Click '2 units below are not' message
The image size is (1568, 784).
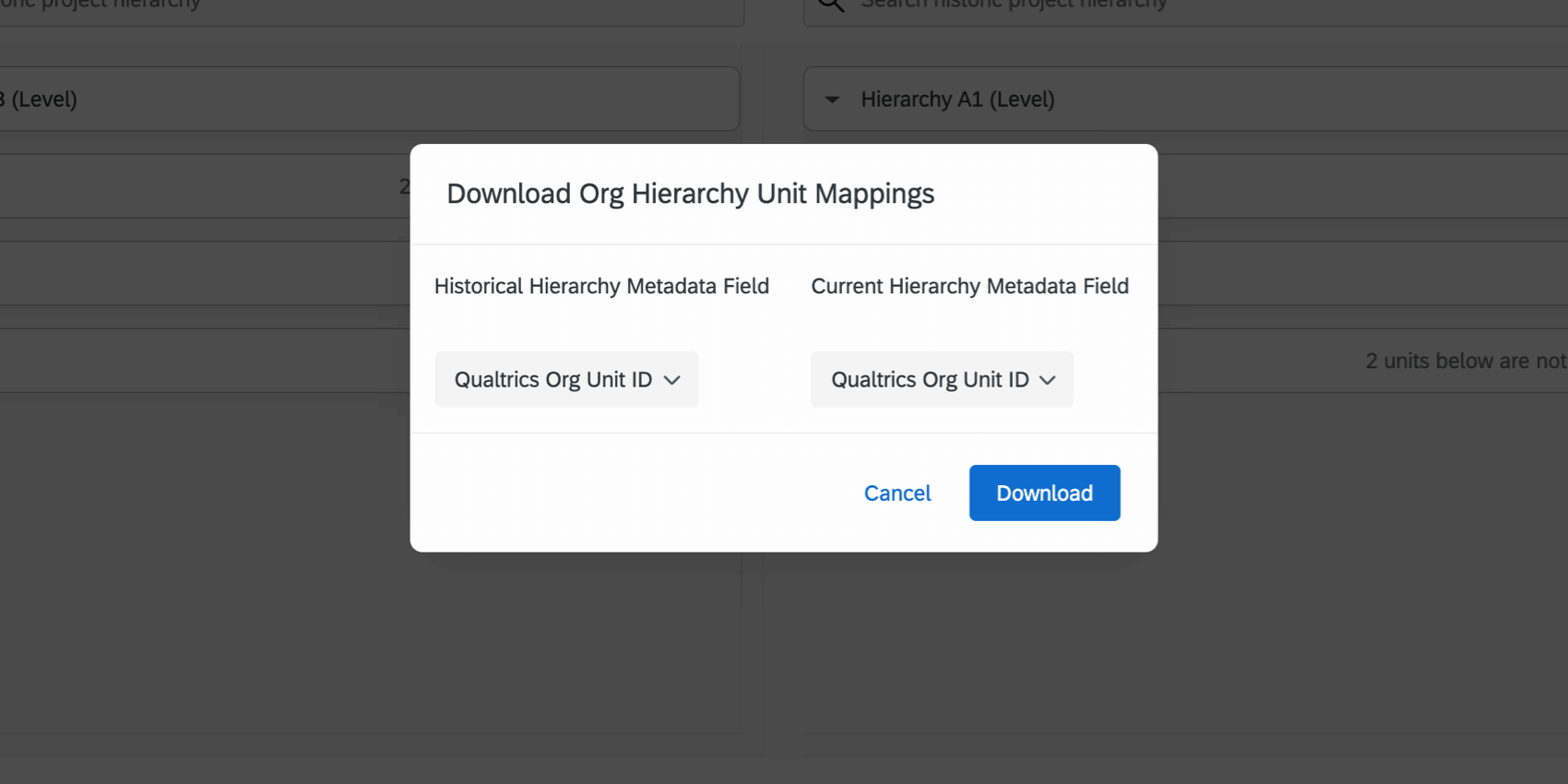(x=1466, y=361)
